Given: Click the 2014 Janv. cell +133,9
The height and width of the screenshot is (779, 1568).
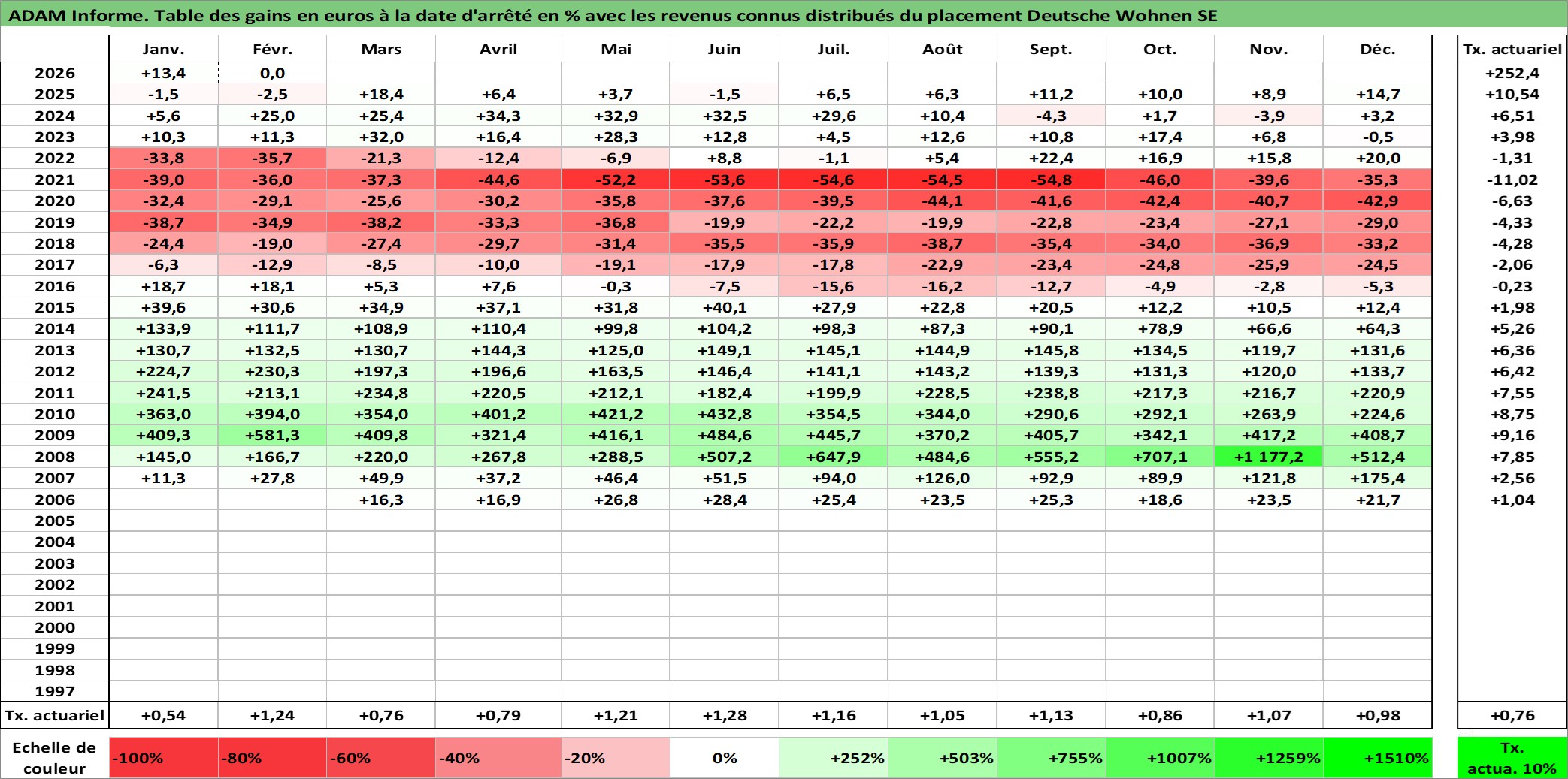Looking at the screenshot, I should point(163,328).
